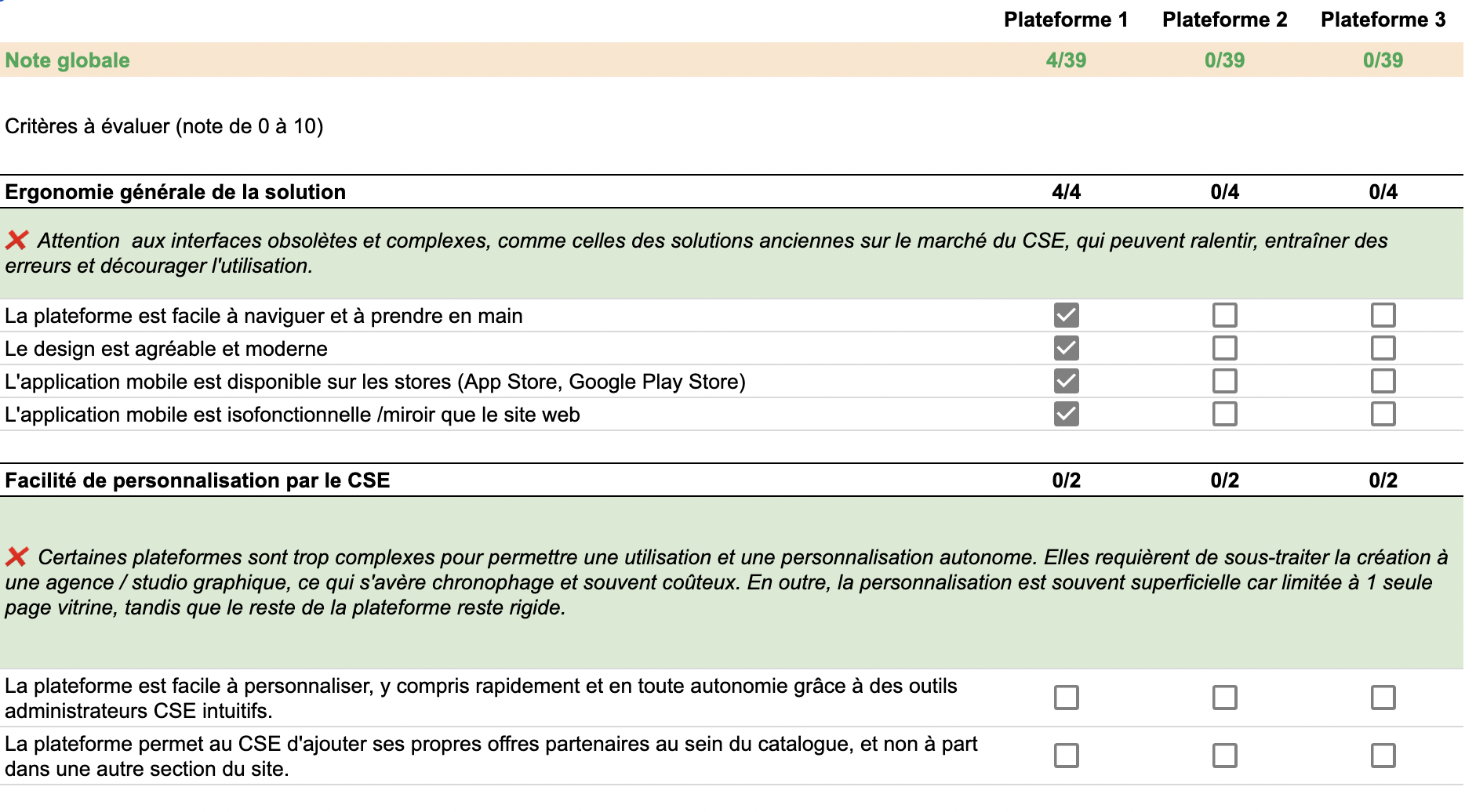This screenshot has height=812, width=1465.
Task: Click Plateforme 3's 0/39 global score
Action: point(1383,60)
